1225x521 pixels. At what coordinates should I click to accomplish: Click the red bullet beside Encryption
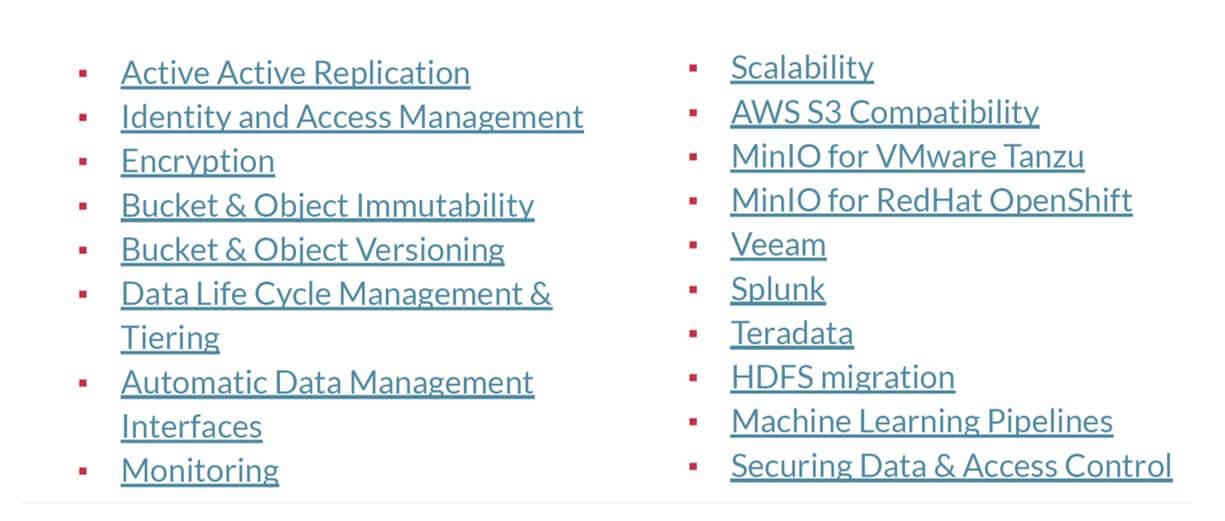point(82,161)
